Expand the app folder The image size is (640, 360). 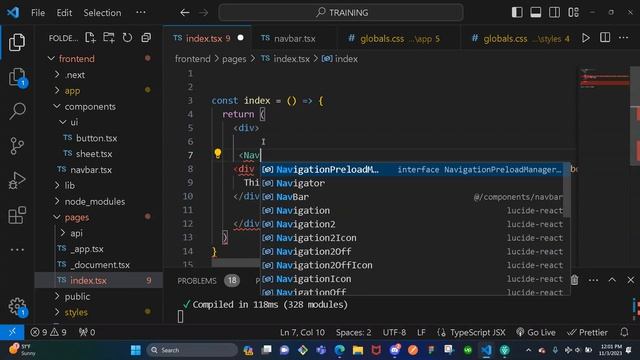pyautogui.click(x=72, y=91)
